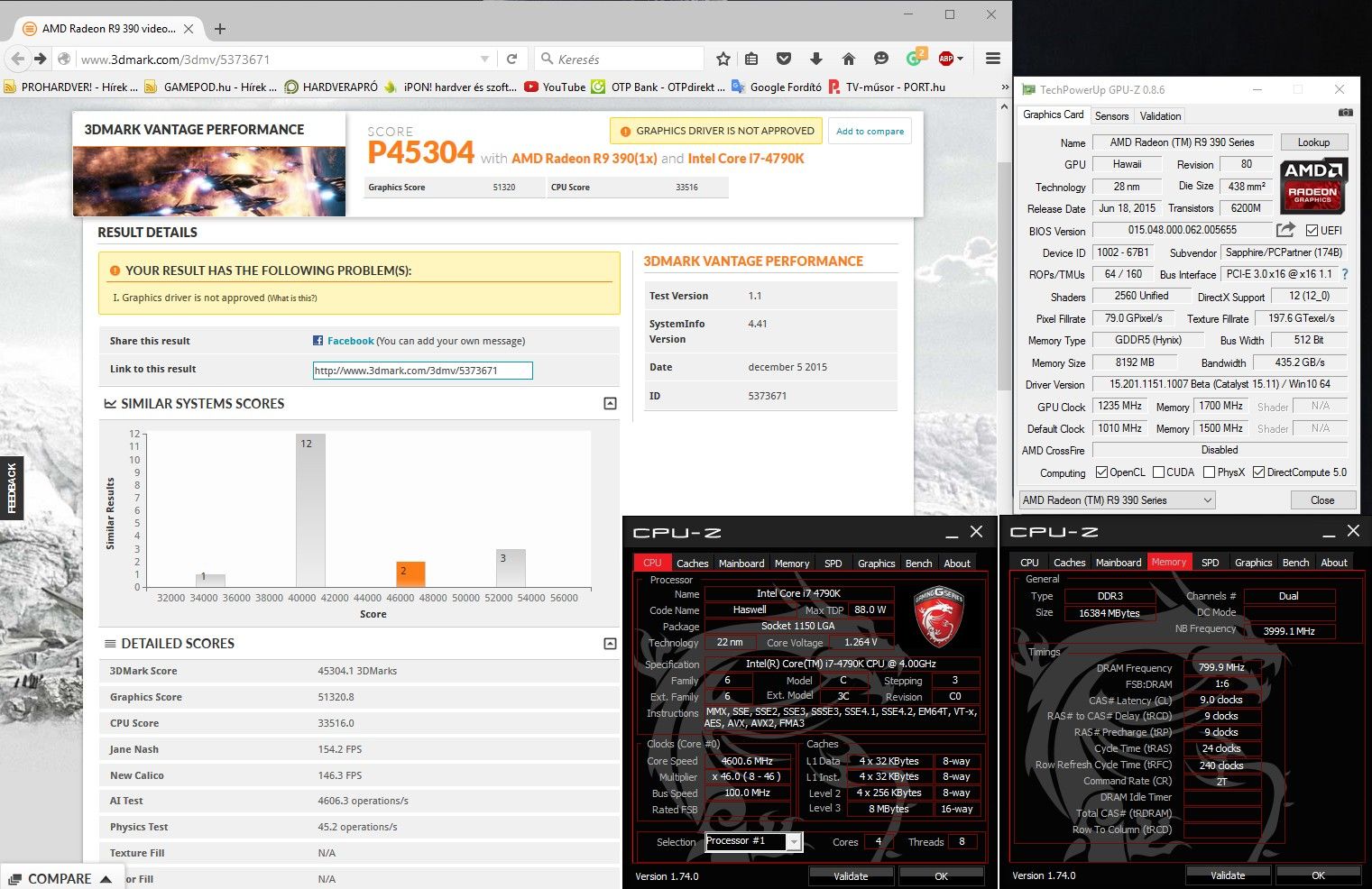
Task: Open Caches tab in left CPU-Z window
Action: point(692,564)
